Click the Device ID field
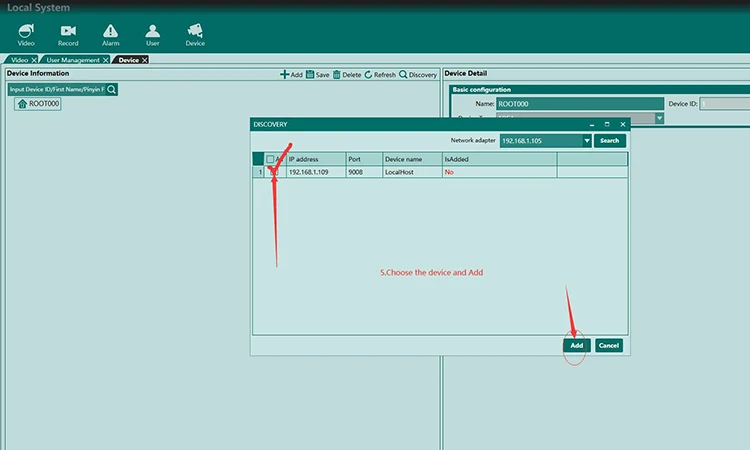 pyautogui.click(x=724, y=104)
